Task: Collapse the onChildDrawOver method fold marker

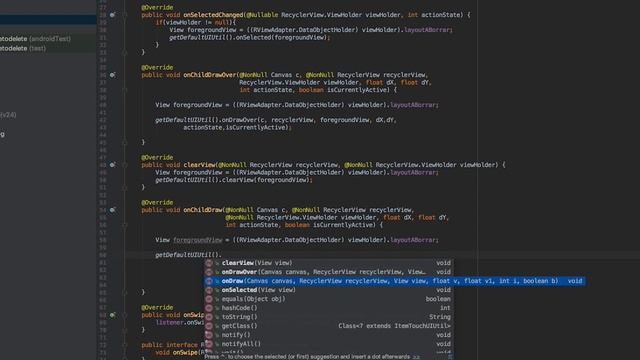Action: click(x=125, y=90)
